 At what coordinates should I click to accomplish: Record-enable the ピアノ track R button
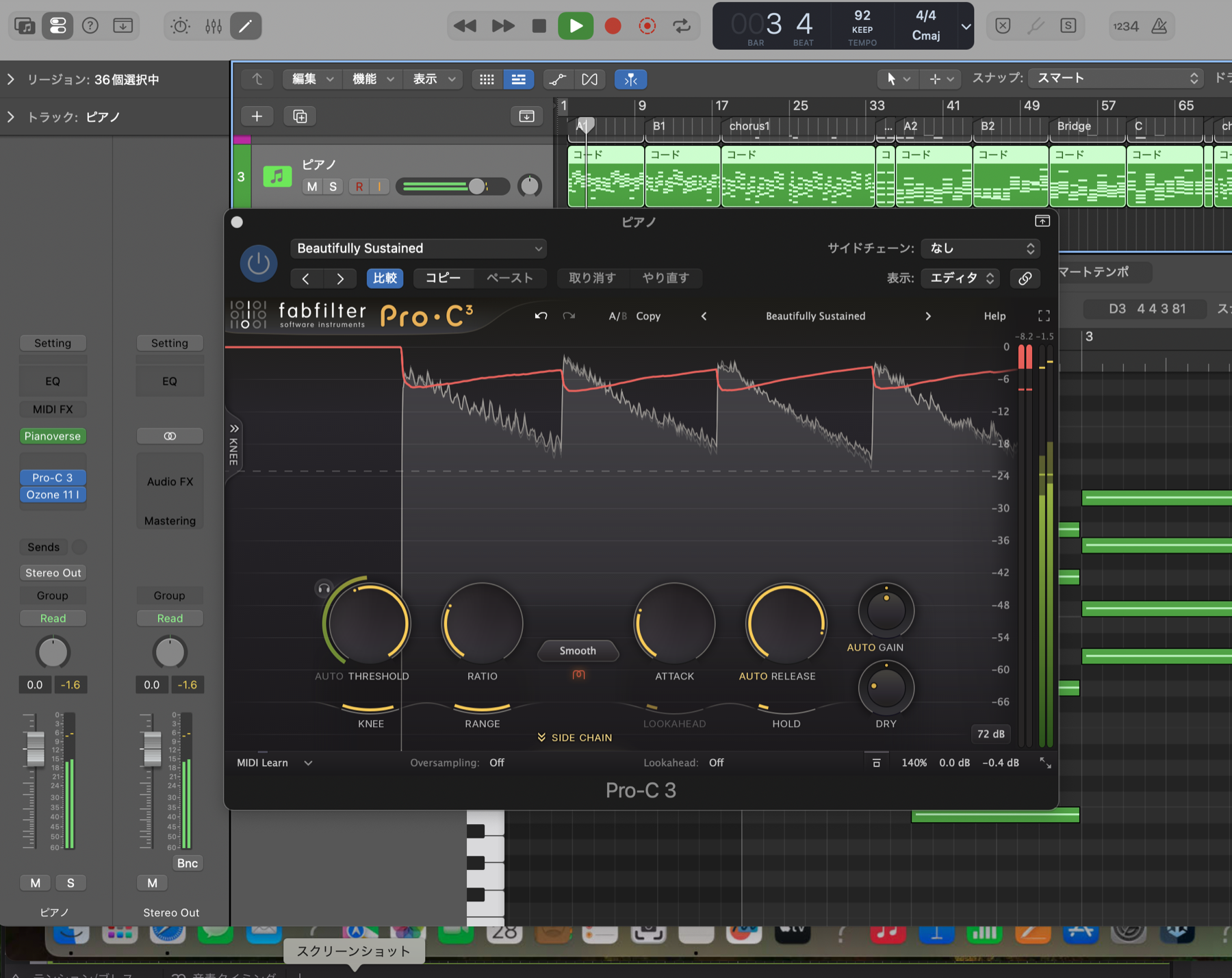[359, 186]
